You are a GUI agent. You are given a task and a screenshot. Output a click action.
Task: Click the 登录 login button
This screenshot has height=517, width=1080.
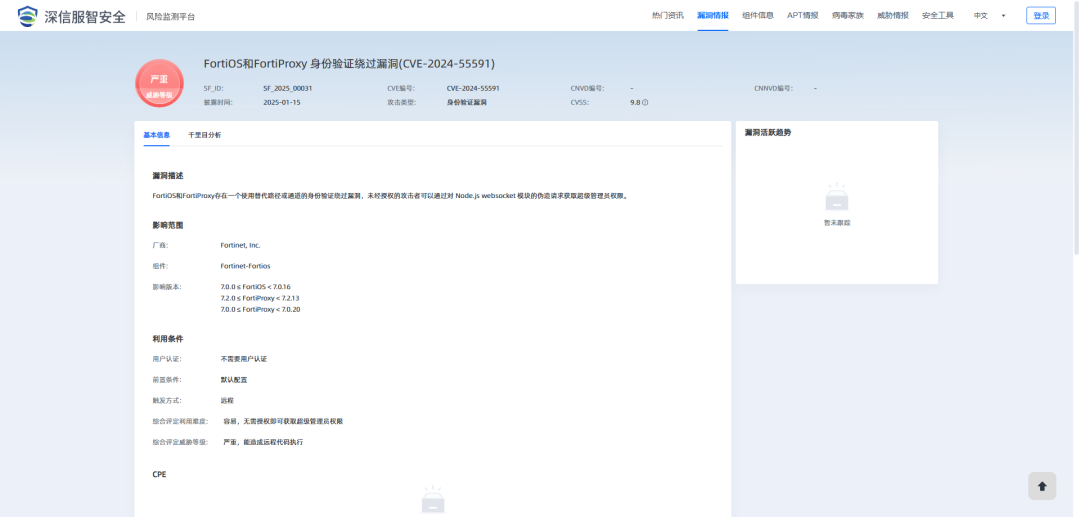(1041, 15)
